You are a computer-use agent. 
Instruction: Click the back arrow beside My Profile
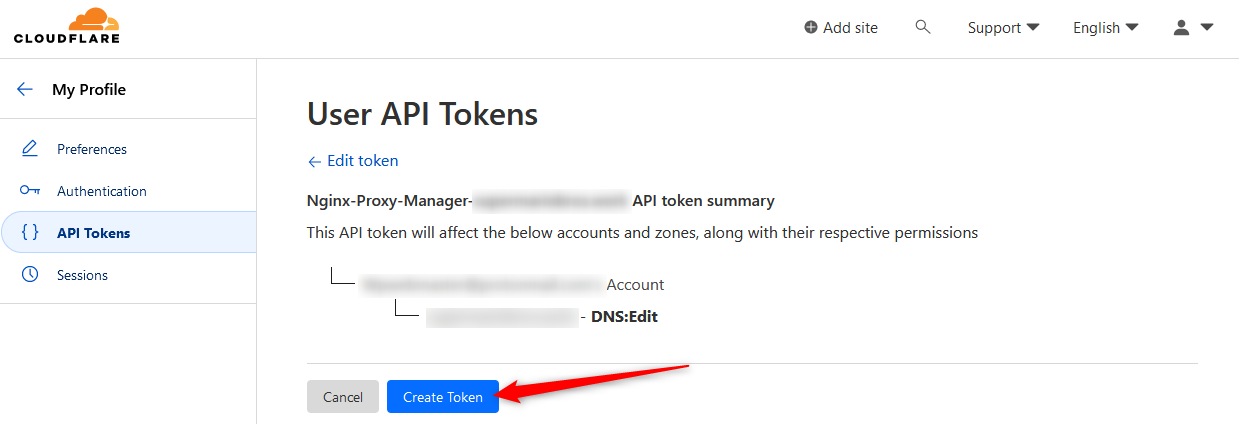tap(25, 89)
